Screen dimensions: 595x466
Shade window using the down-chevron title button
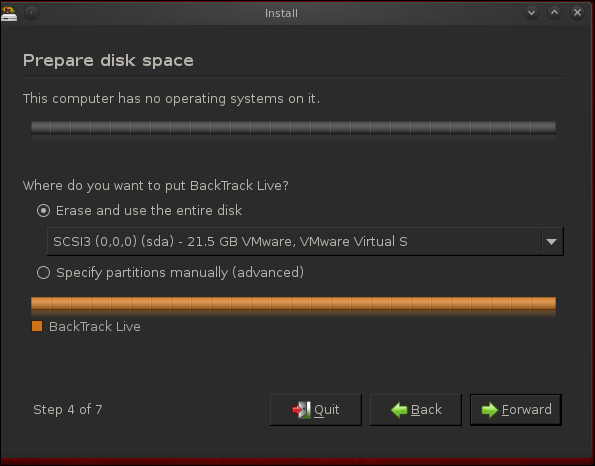point(531,13)
